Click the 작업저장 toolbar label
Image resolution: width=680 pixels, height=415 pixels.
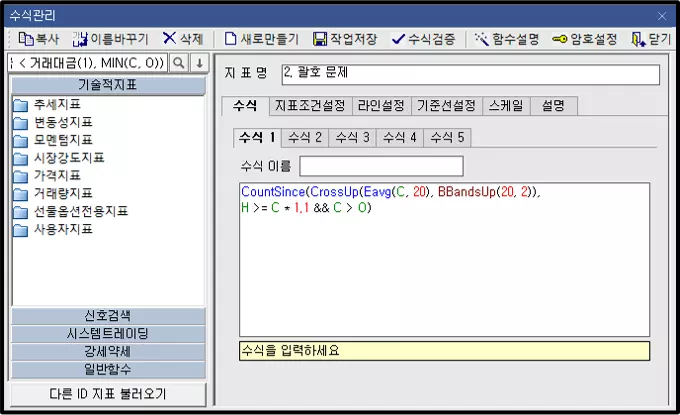click(x=353, y=39)
